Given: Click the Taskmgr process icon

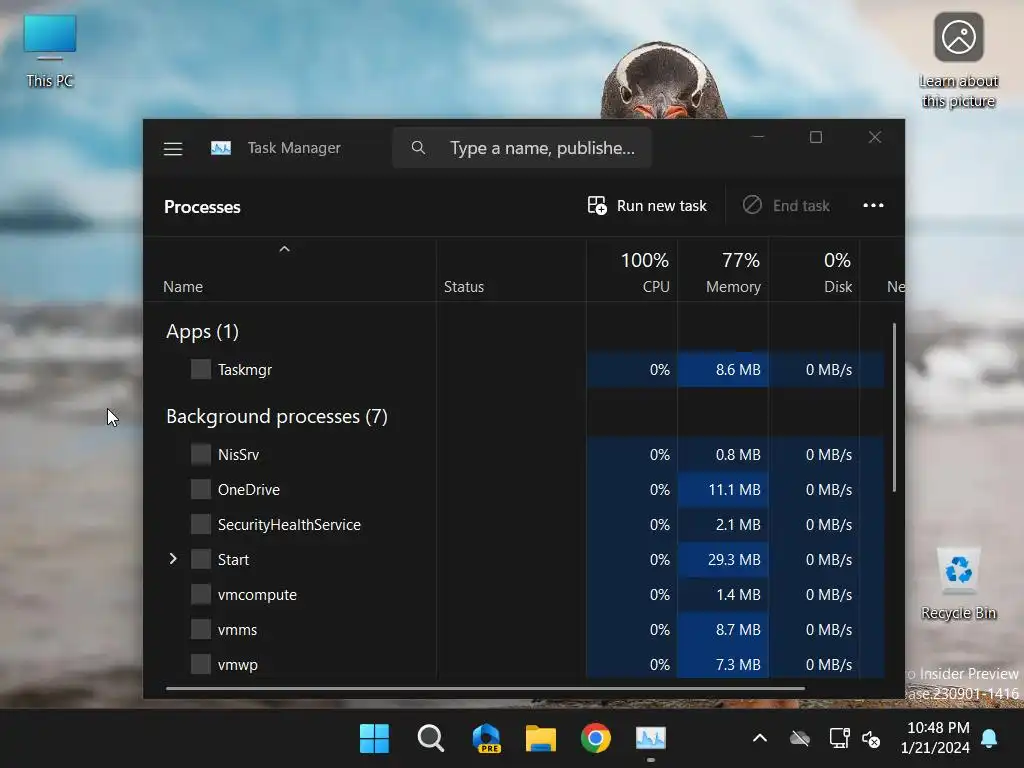Looking at the screenshot, I should (200, 369).
